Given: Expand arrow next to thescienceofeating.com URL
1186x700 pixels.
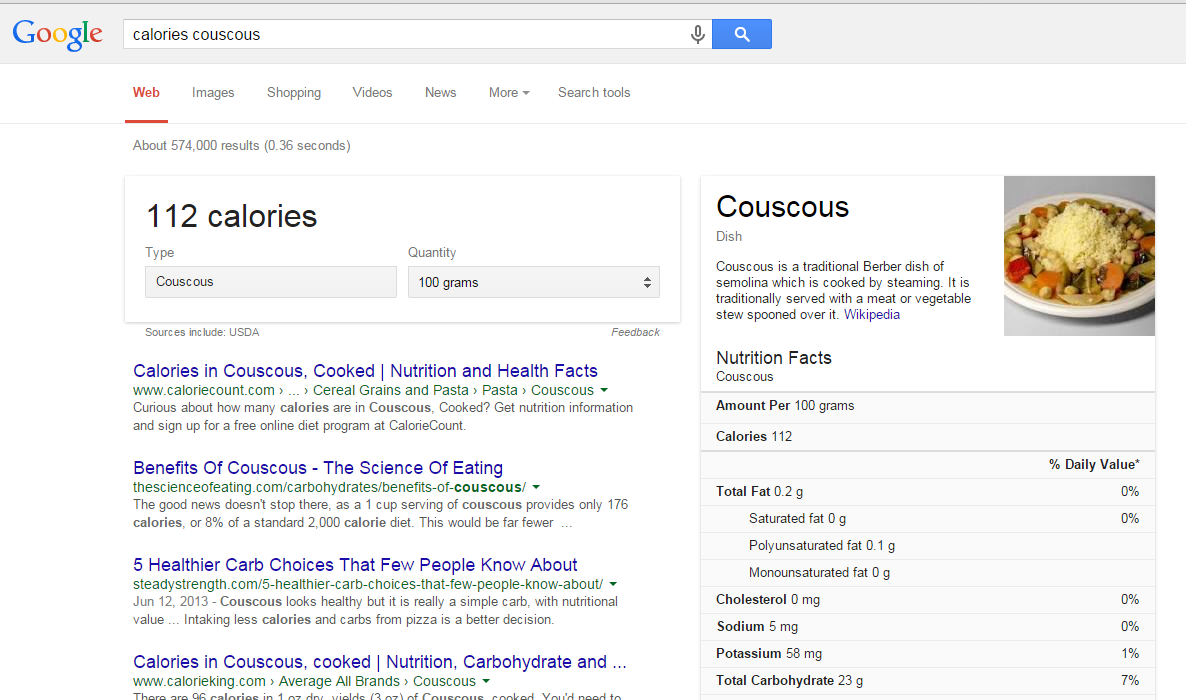Looking at the screenshot, I should point(536,487).
